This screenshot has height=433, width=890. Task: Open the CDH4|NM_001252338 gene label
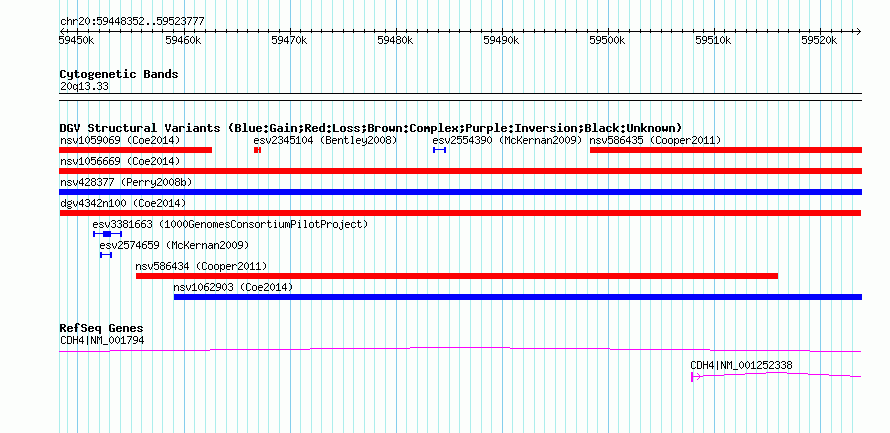(742, 365)
